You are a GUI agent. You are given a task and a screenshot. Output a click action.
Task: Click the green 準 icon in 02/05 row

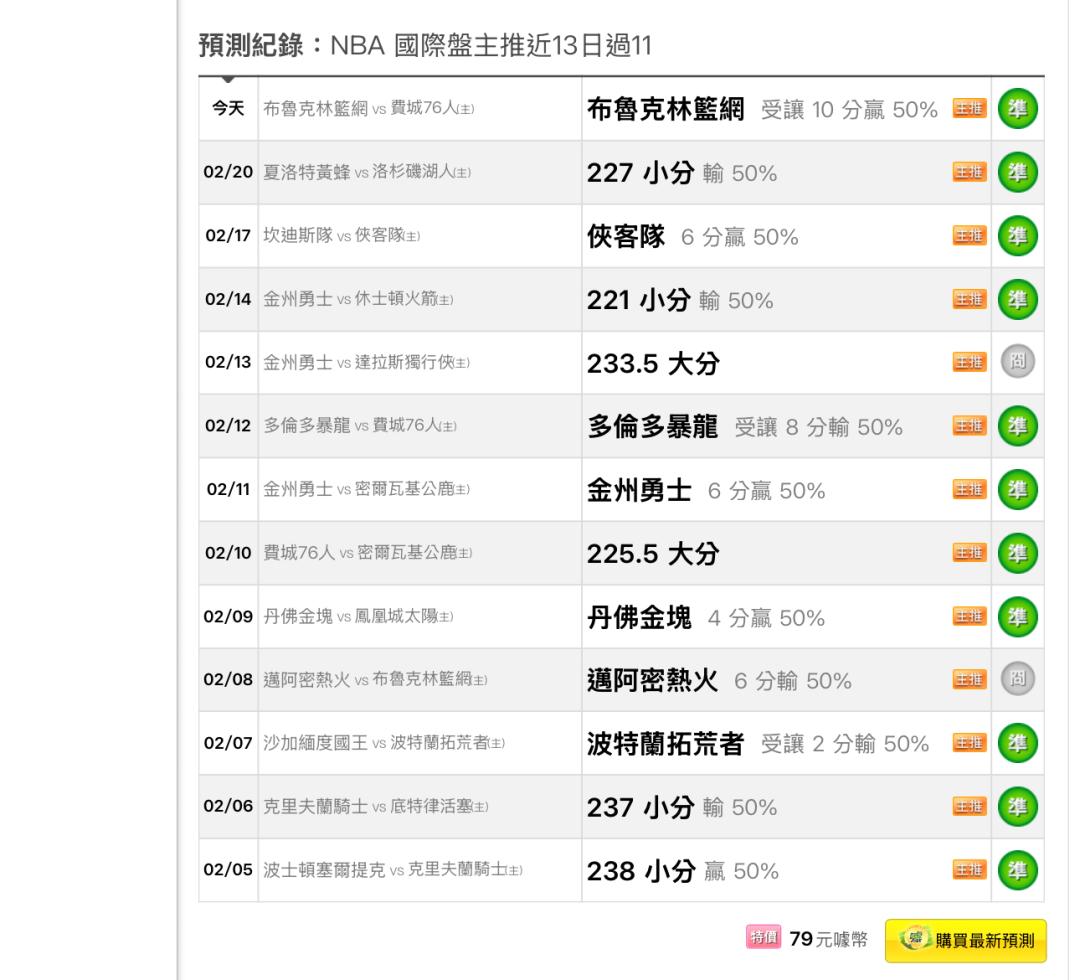click(1017, 870)
